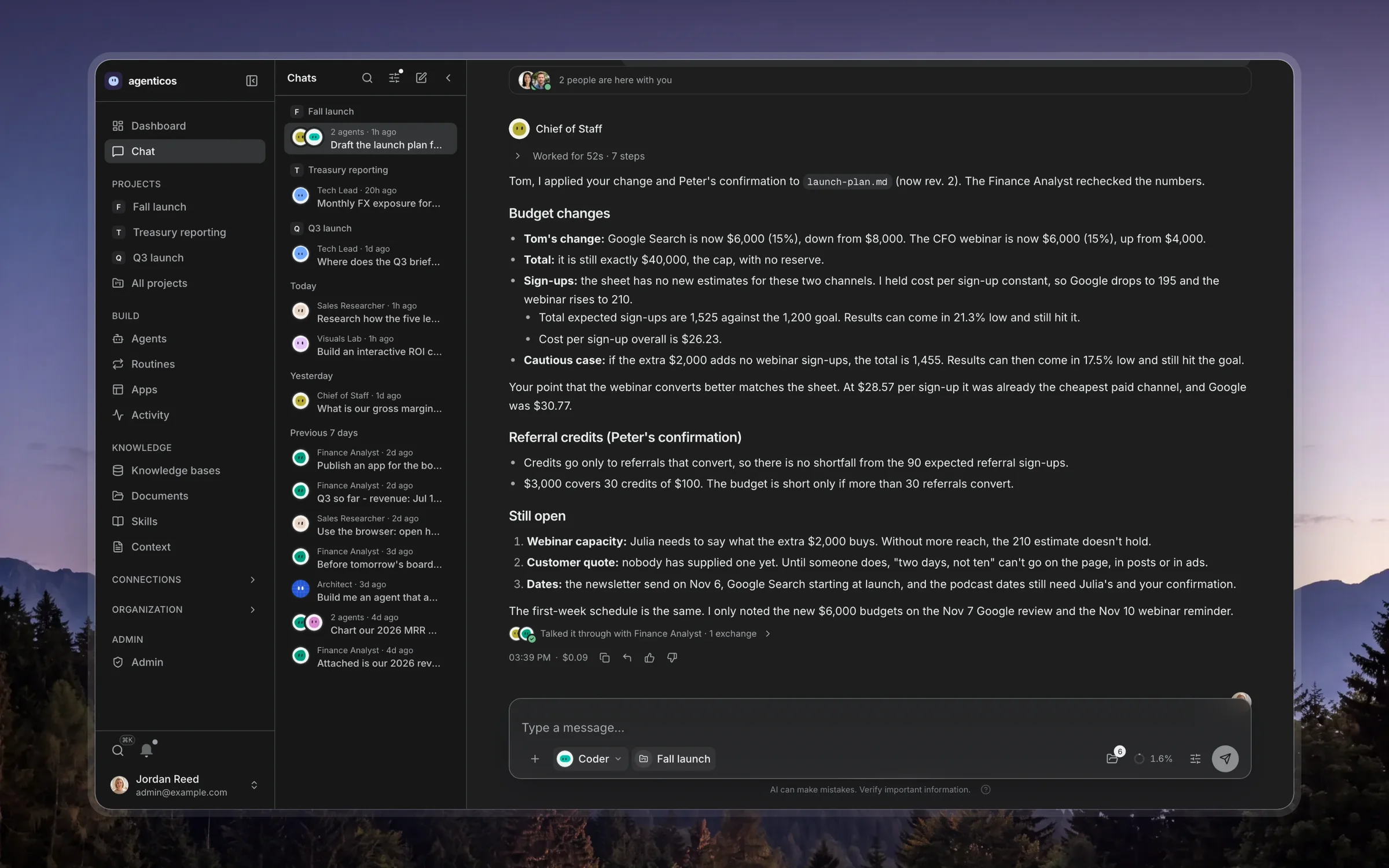The width and height of the screenshot is (1389, 868).
Task: Collapse the Chats panel with back chevron
Action: 448,78
